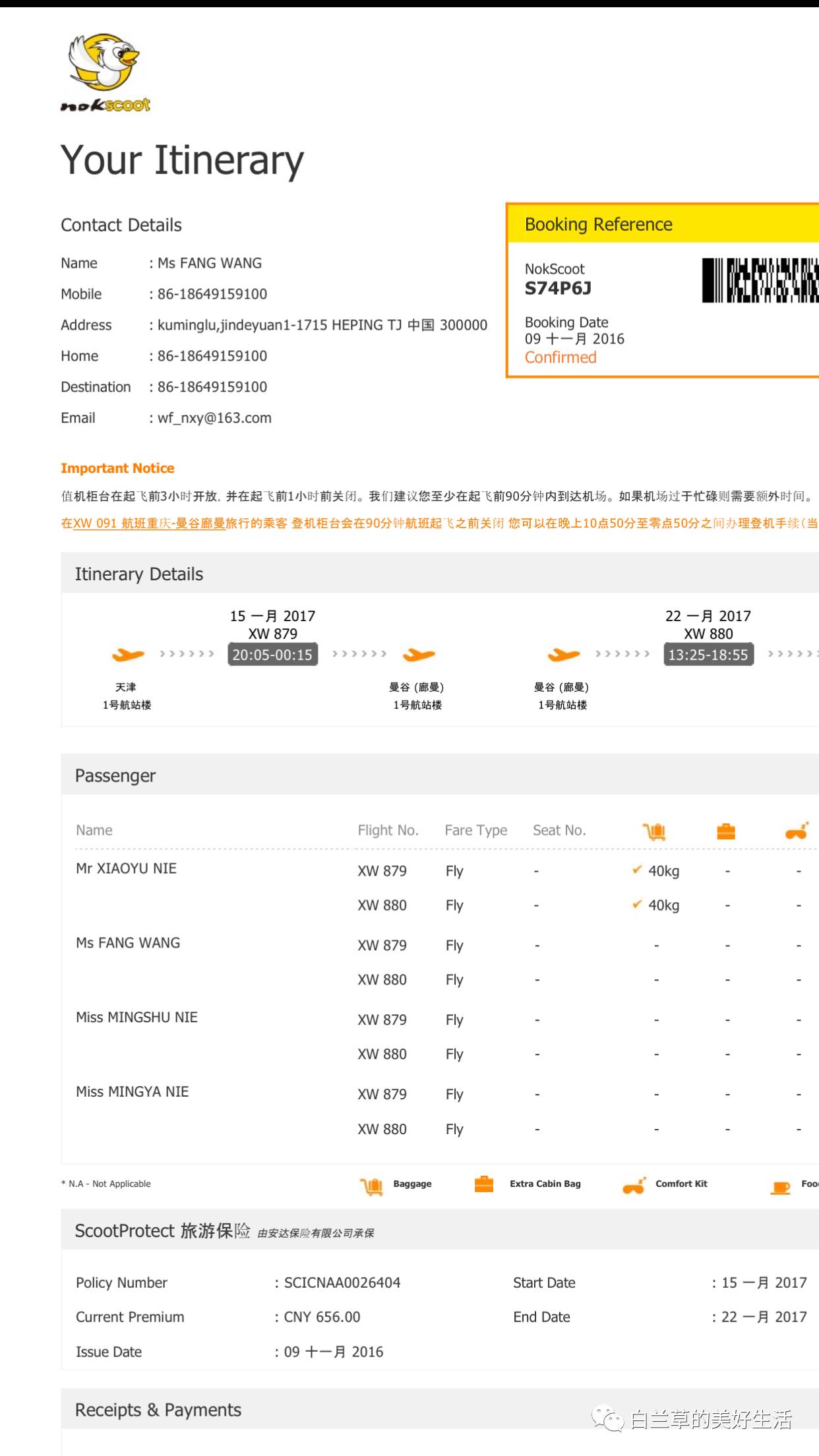Click the address kuminglu,jindeyuan1-1715 text
The height and width of the screenshot is (1456, 819).
322,325
